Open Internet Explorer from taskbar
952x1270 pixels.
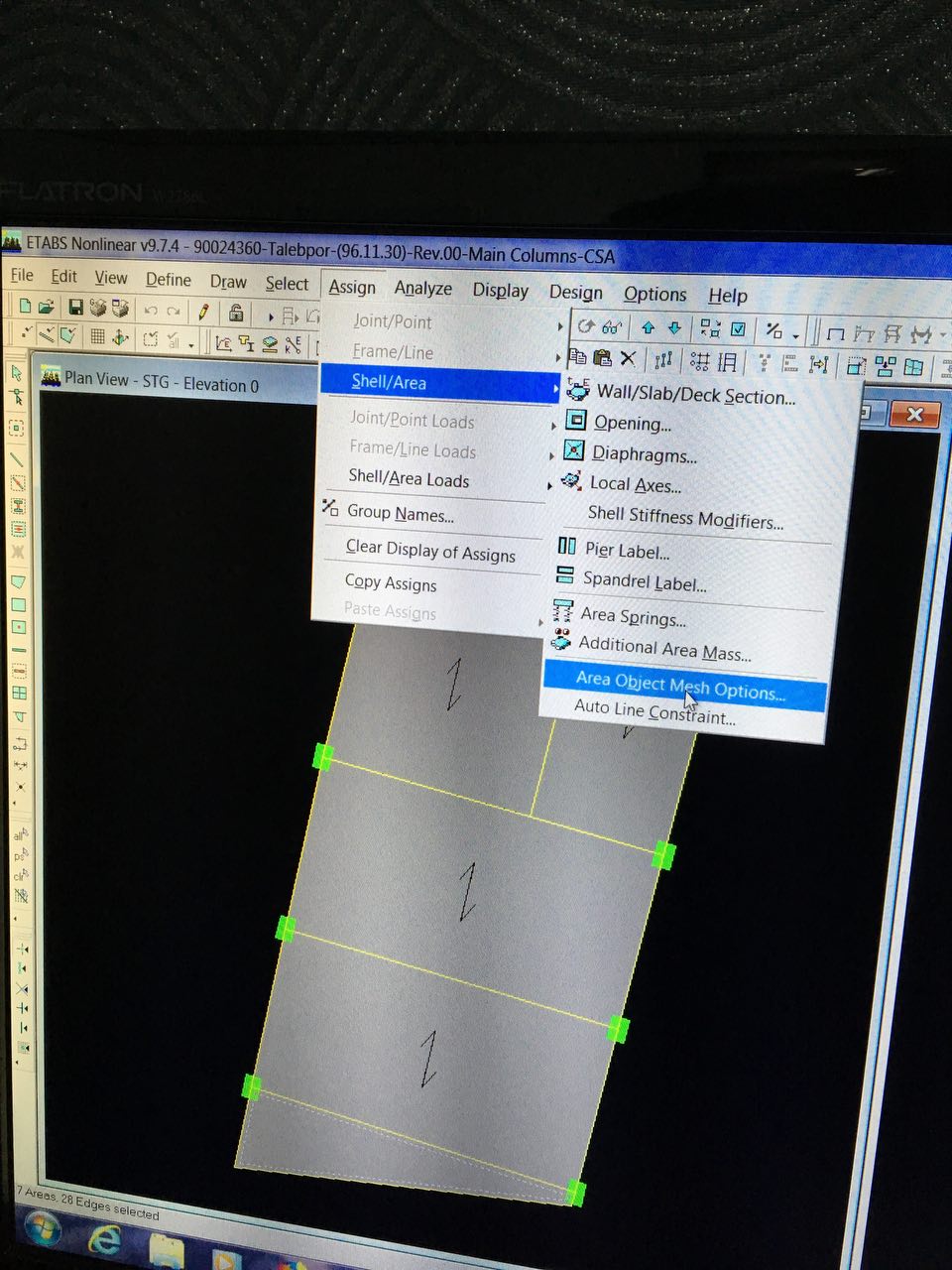click(105, 1240)
